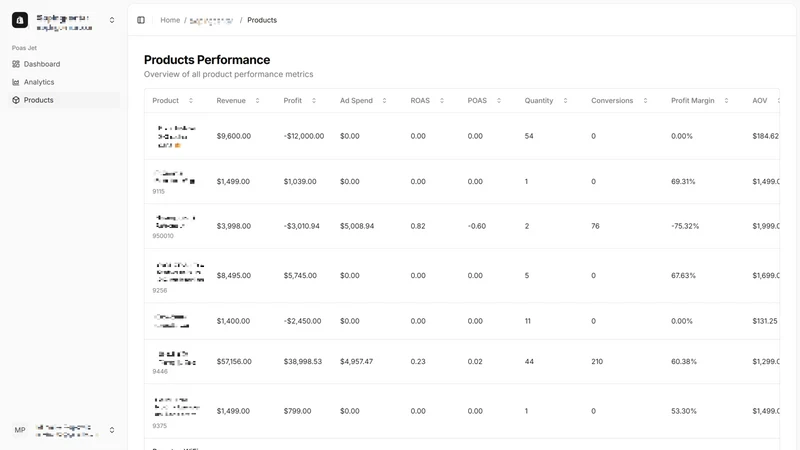The image size is (800, 450).
Task: Click the quantity 44 cell
Action: tap(529, 361)
